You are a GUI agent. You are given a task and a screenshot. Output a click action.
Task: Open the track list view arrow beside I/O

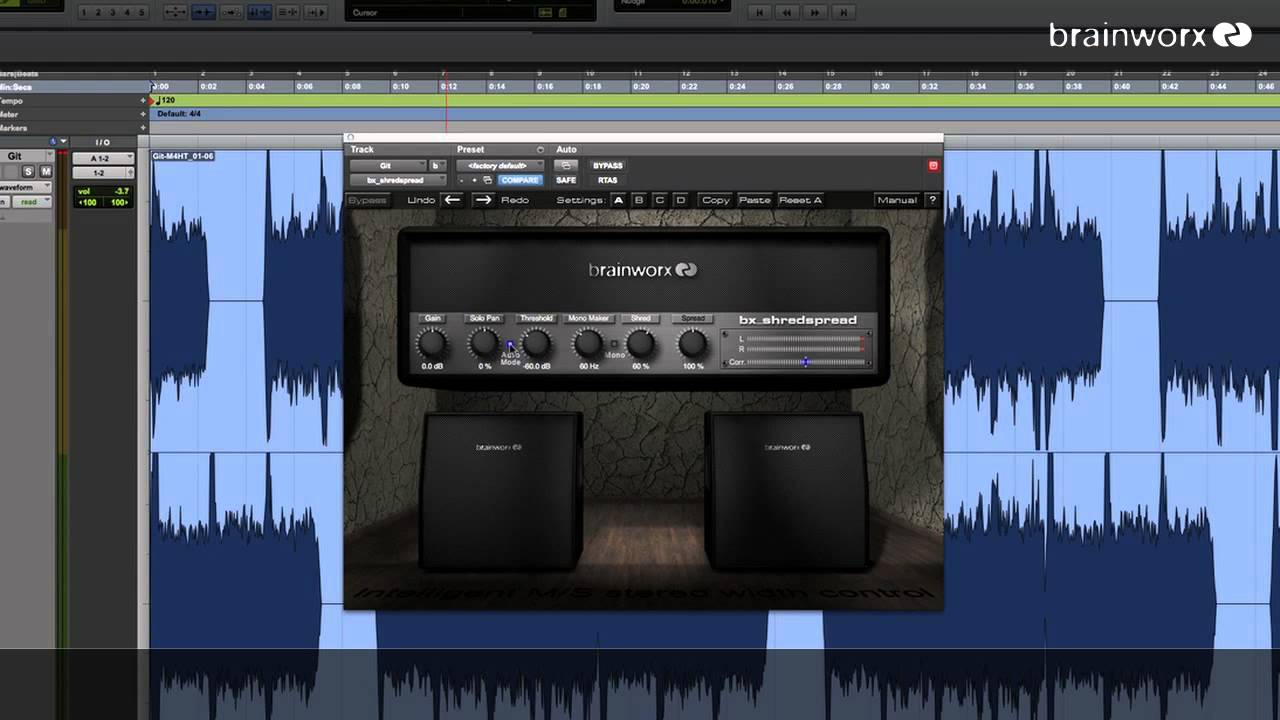[x=64, y=142]
